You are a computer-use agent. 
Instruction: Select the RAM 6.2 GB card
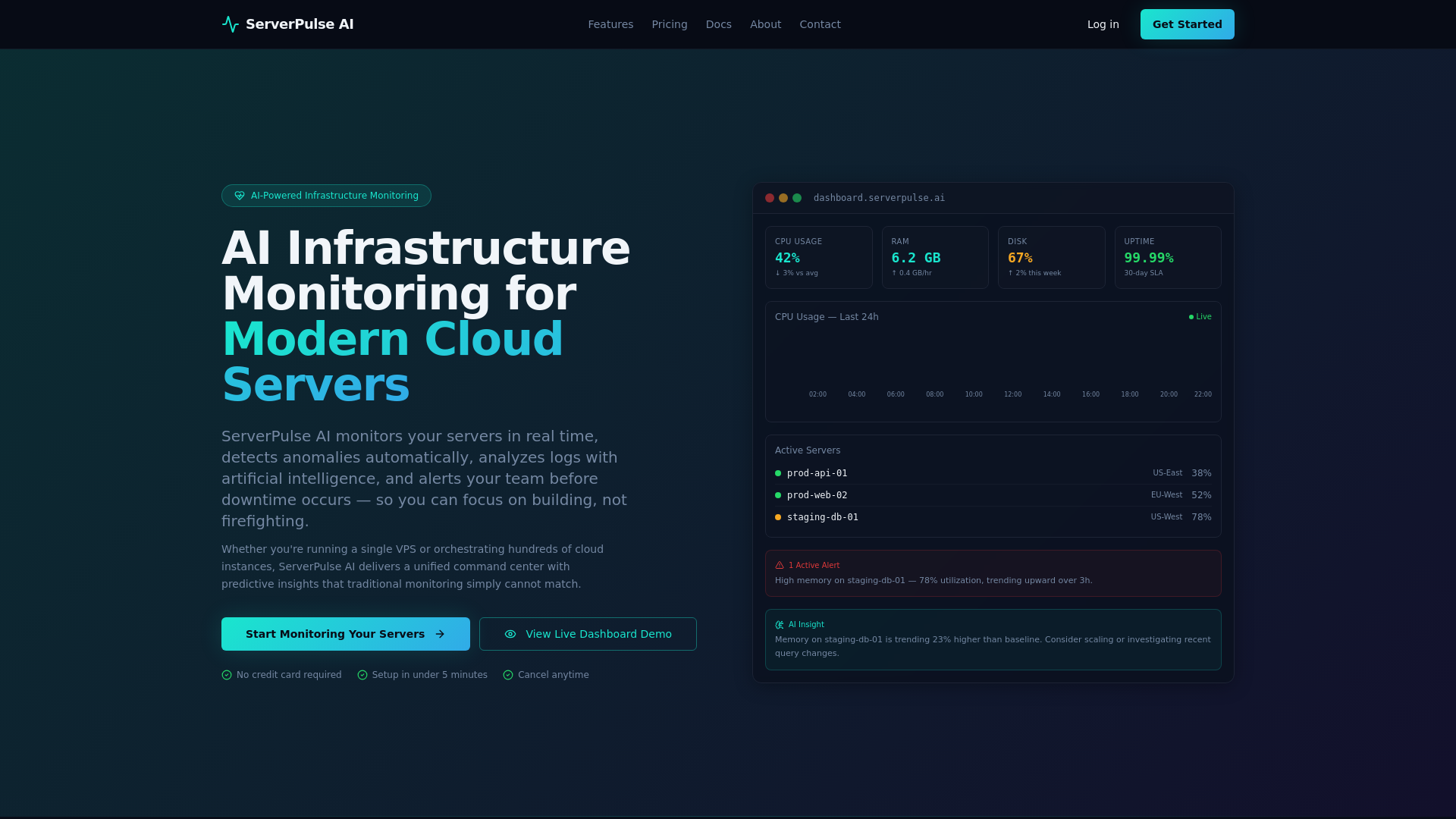point(935,258)
